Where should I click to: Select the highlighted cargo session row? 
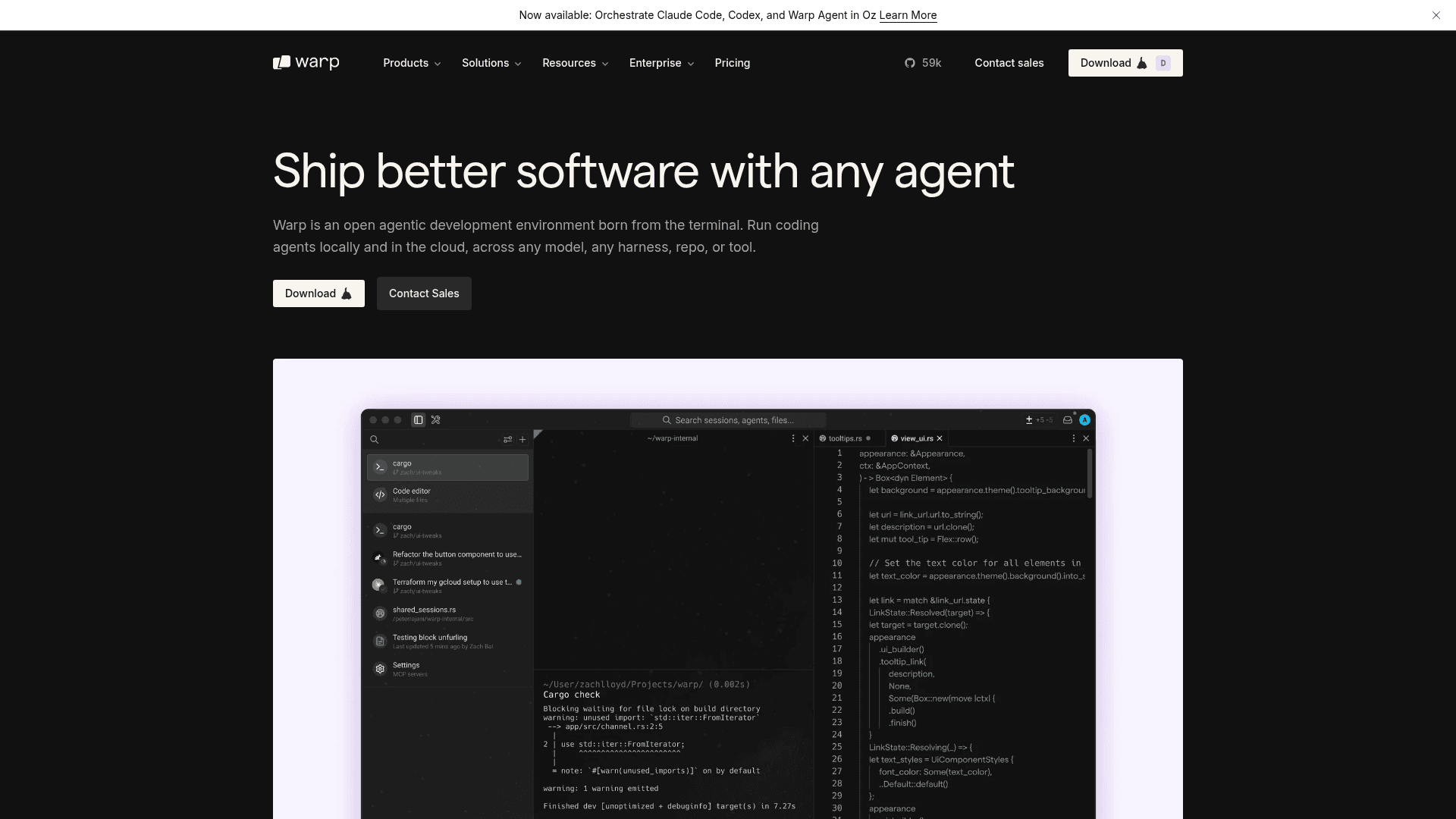tap(447, 467)
